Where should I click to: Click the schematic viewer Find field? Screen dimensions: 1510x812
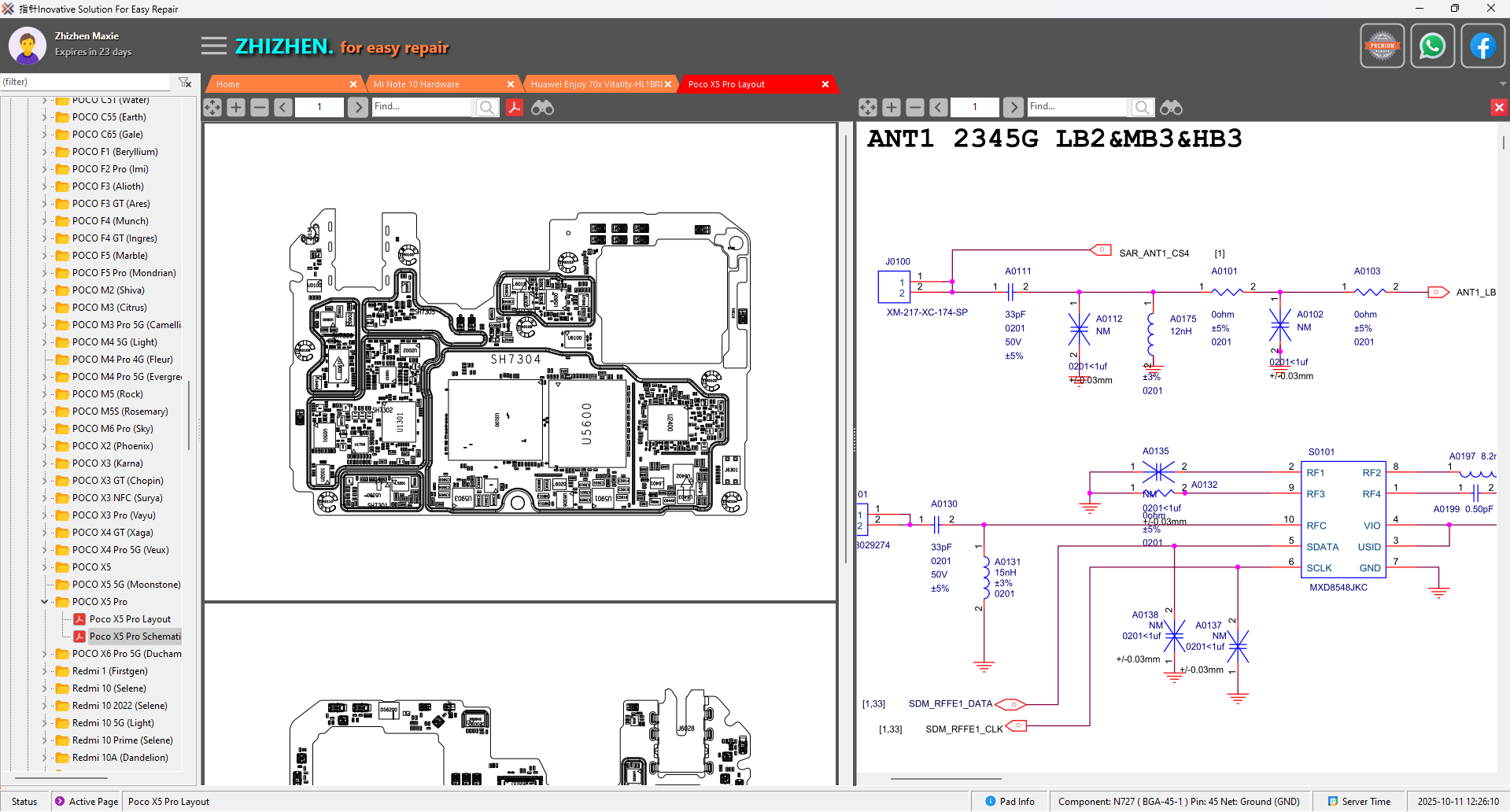coord(1079,107)
